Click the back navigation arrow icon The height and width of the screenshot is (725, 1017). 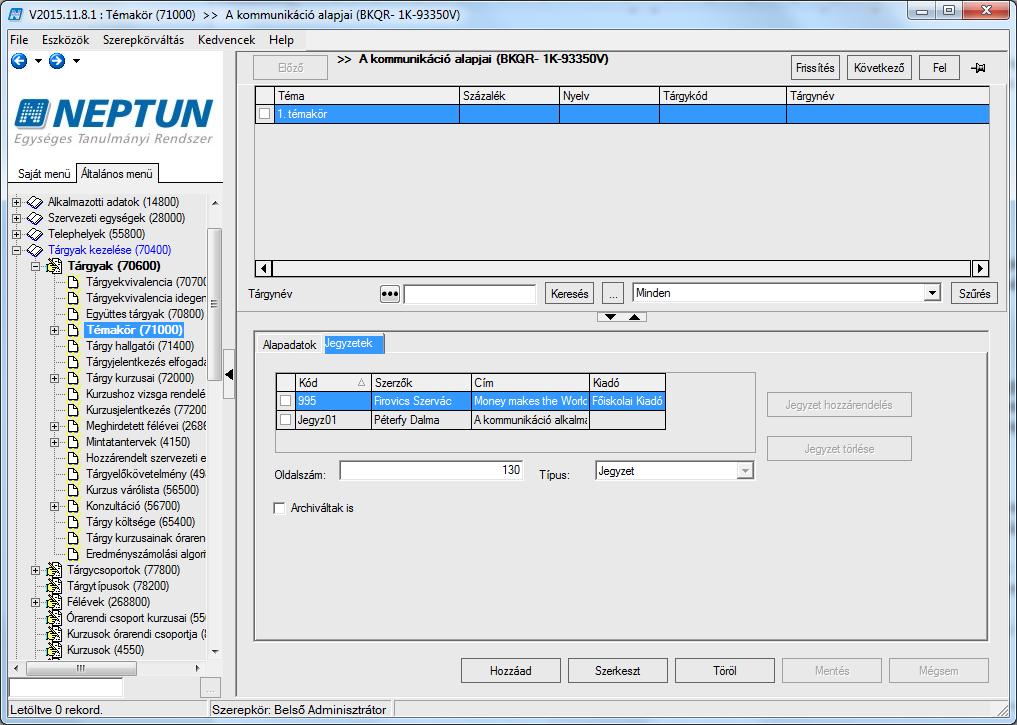(x=19, y=61)
